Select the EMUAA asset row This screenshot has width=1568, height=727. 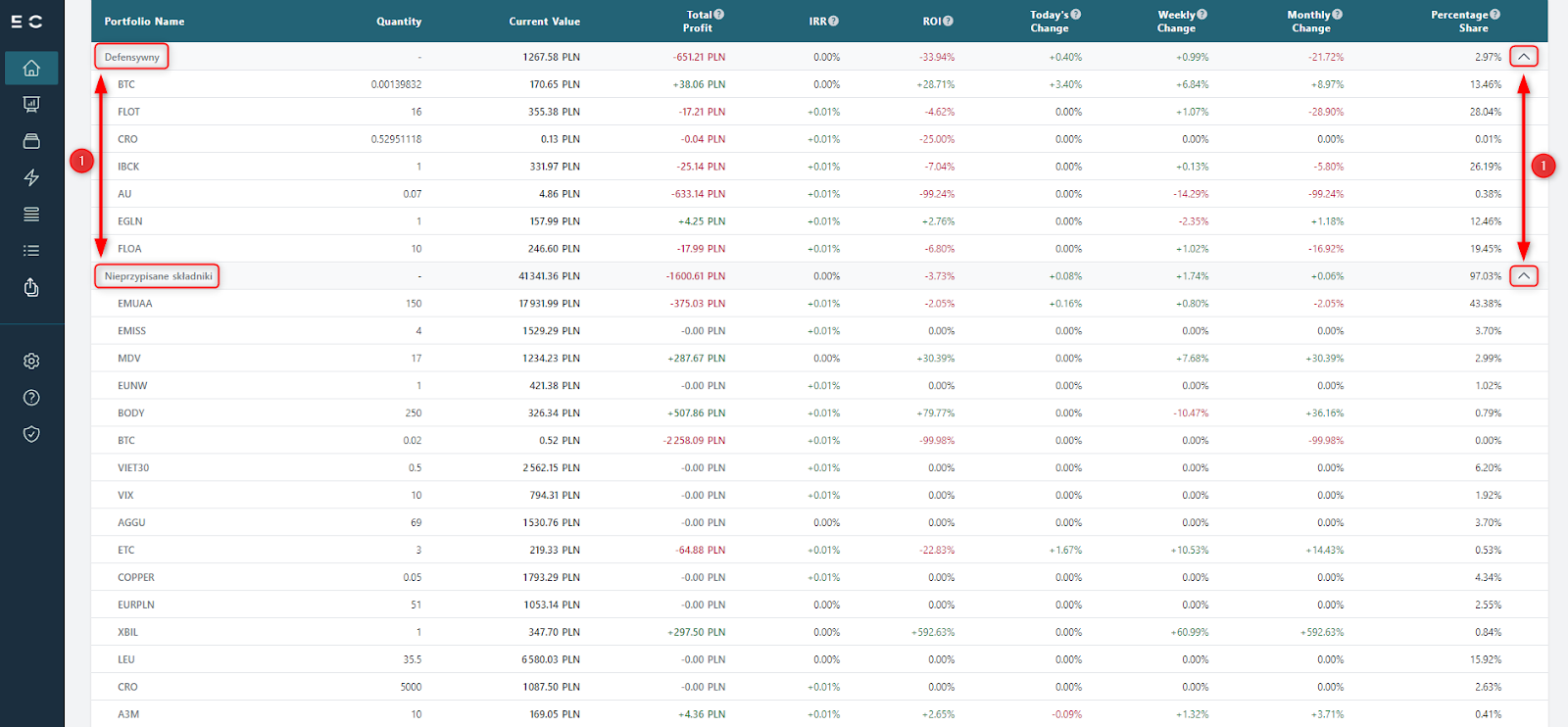point(135,304)
